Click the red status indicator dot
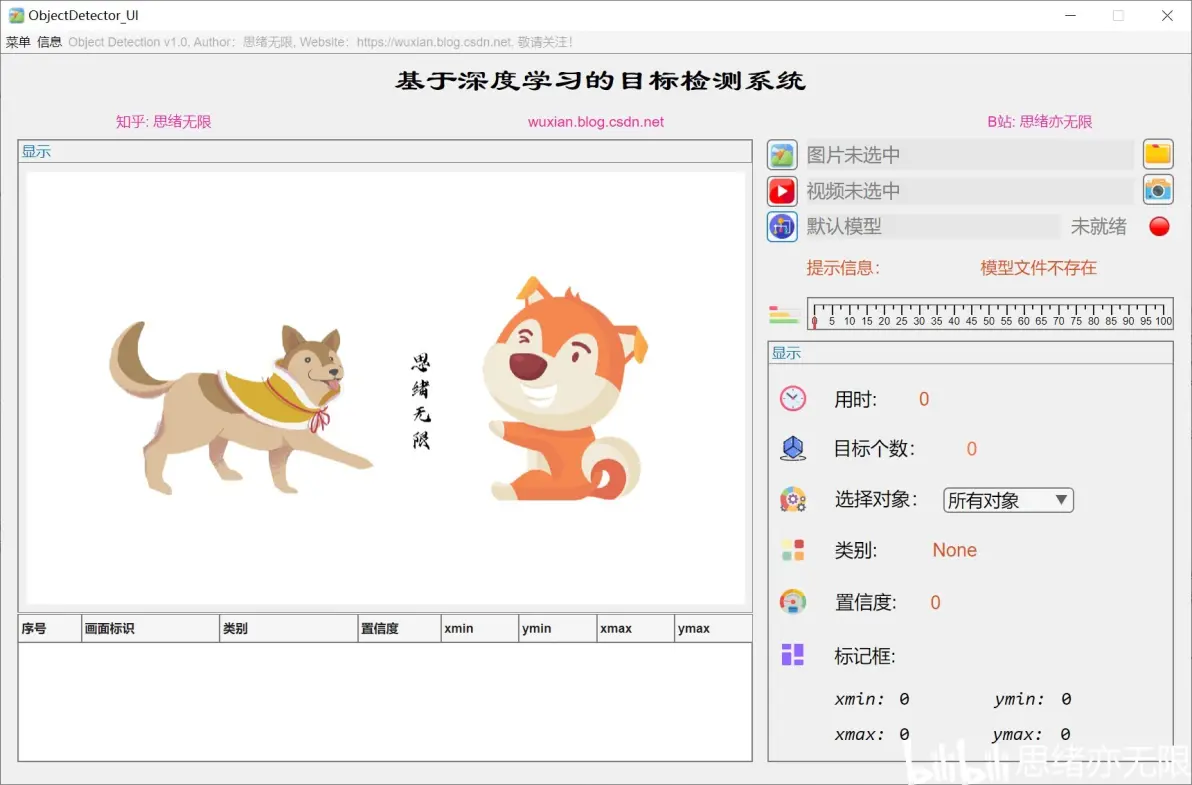Viewport: 1192px width, 785px height. [x=1159, y=226]
